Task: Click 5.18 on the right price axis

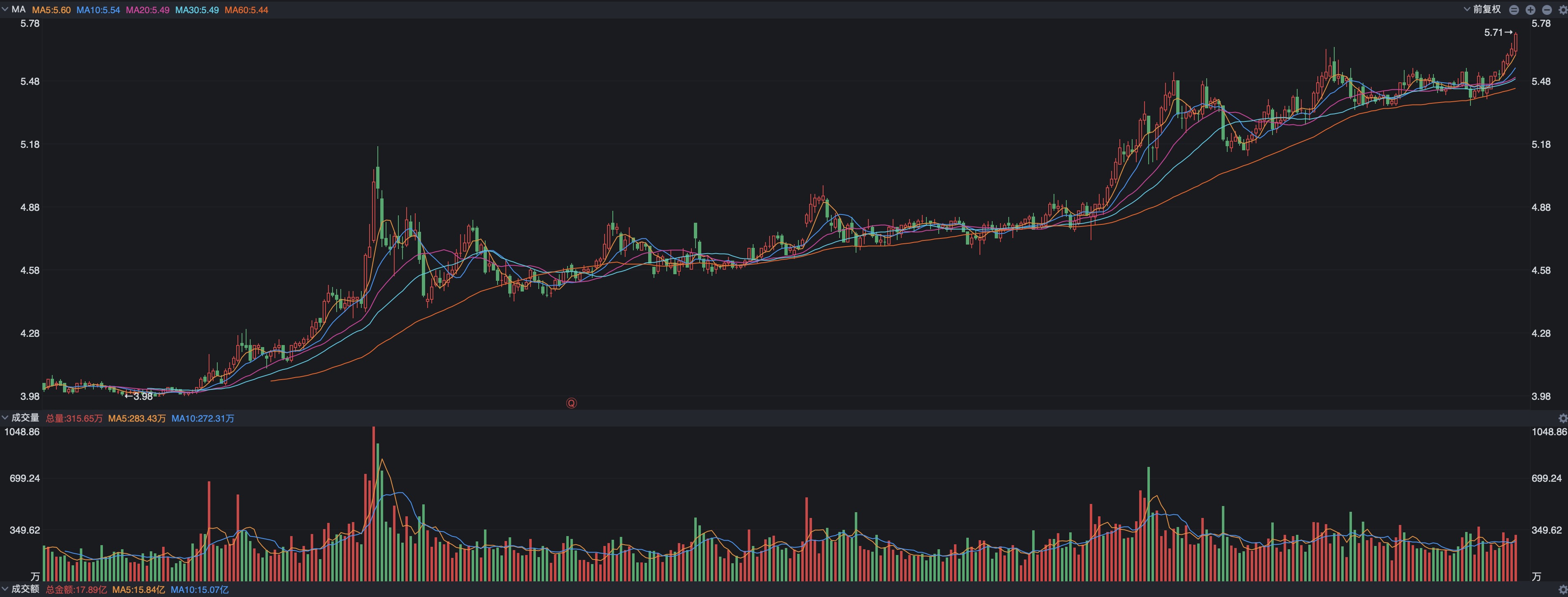Action: pos(1540,145)
